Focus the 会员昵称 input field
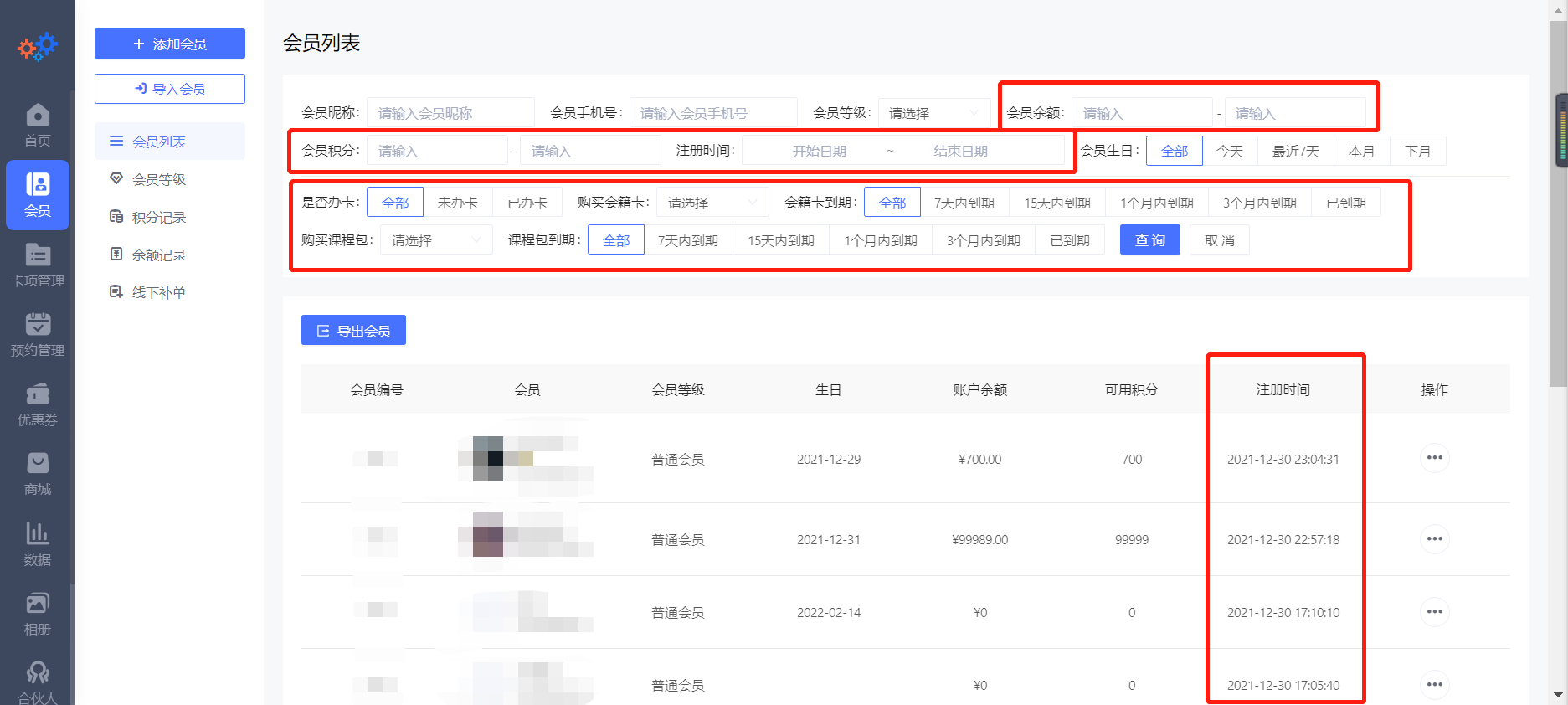The height and width of the screenshot is (705, 1568). click(x=450, y=113)
